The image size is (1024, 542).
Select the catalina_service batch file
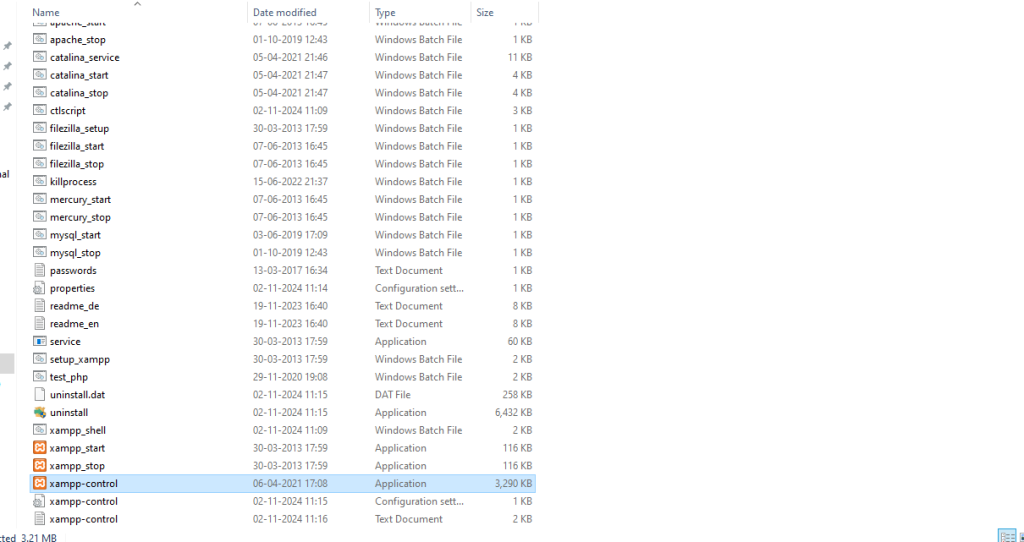(x=85, y=57)
